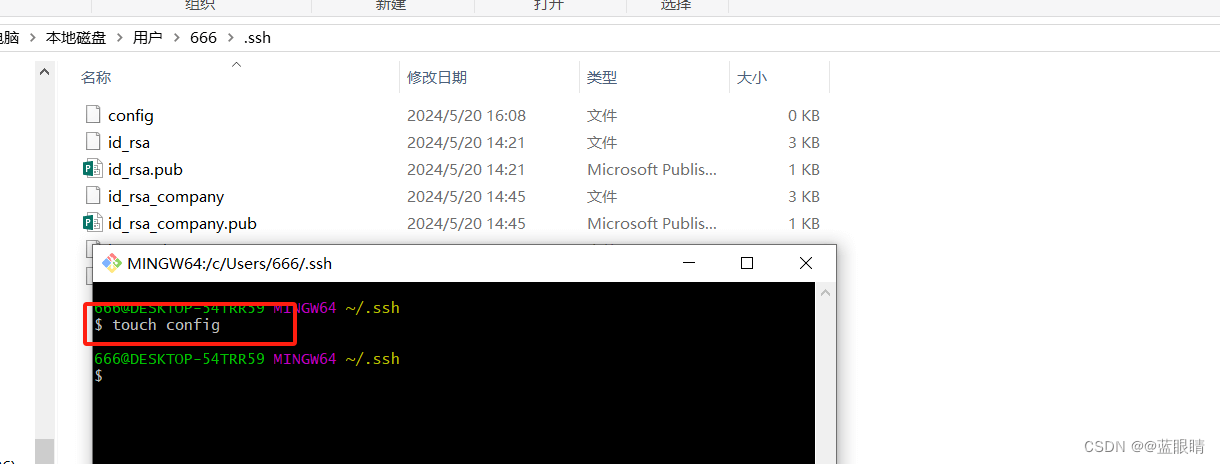Sort files by 名称 column

click(96, 77)
